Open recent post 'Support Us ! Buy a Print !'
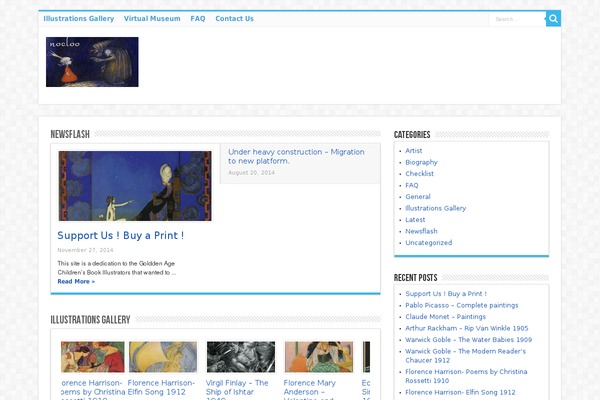Image resolution: width=600 pixels, height=400 pixels. pos(446,294)
